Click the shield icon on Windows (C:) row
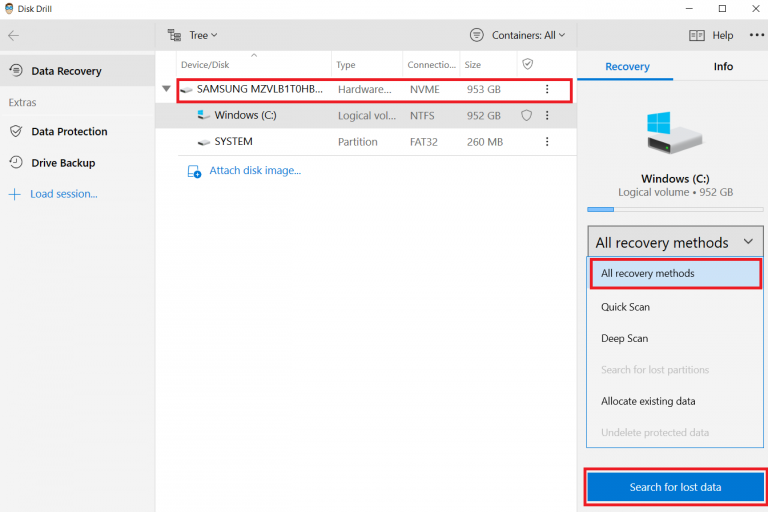 click(526, 115)
